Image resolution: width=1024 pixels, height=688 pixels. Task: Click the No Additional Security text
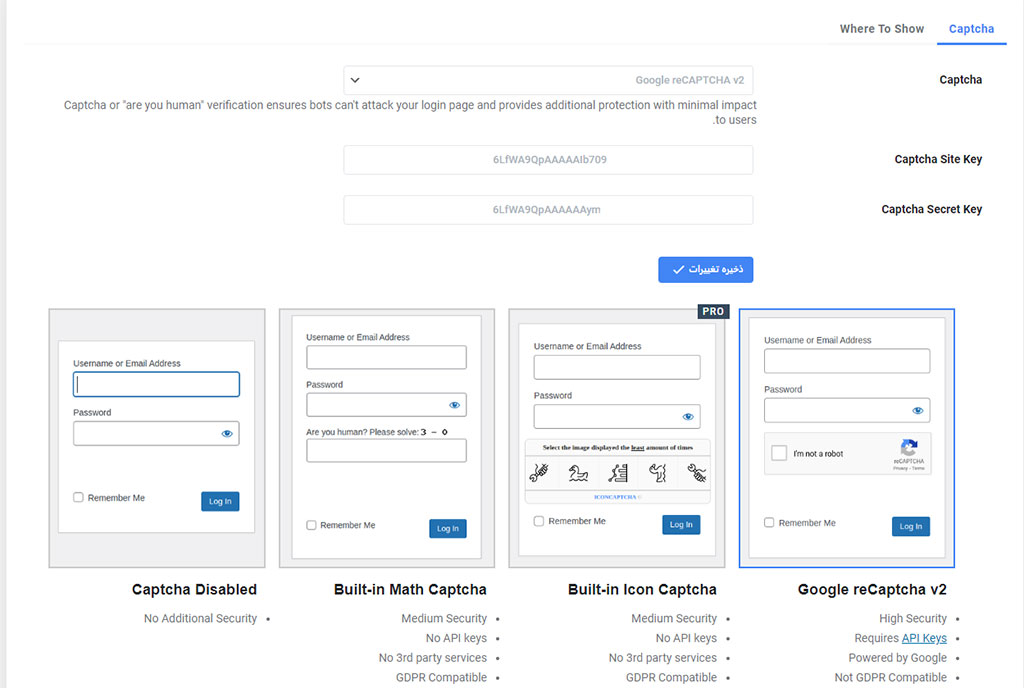pyautogui.click(x=200, y=618)
